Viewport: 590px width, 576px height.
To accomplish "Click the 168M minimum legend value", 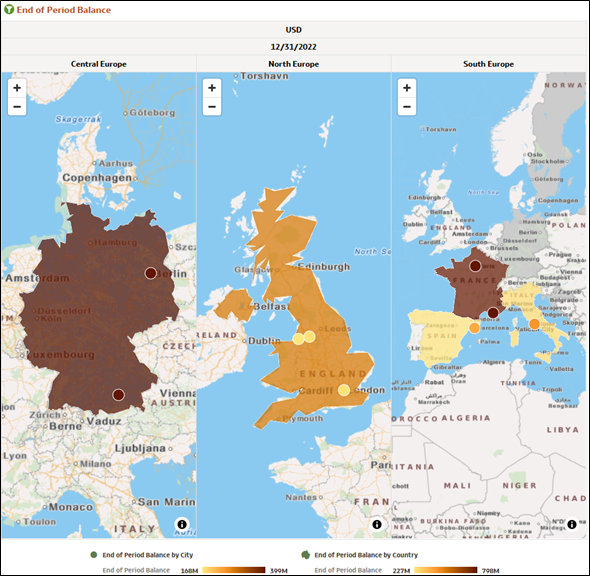I will pos(189,570).
